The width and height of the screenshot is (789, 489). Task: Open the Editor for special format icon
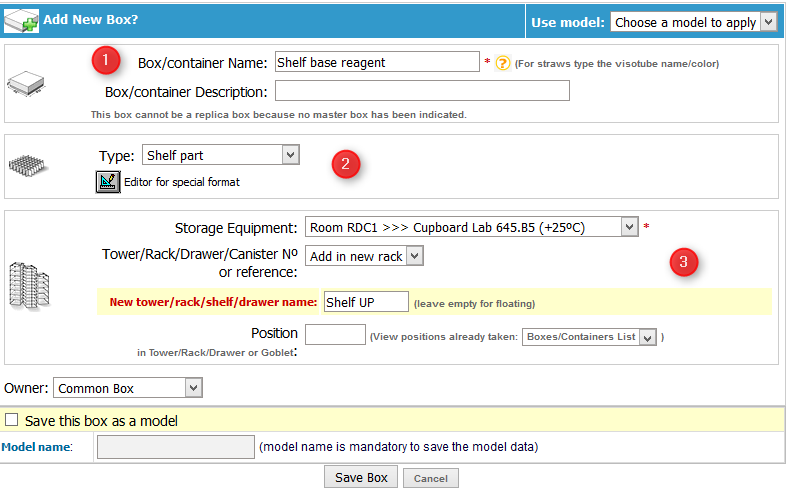[x=108, y=182]
